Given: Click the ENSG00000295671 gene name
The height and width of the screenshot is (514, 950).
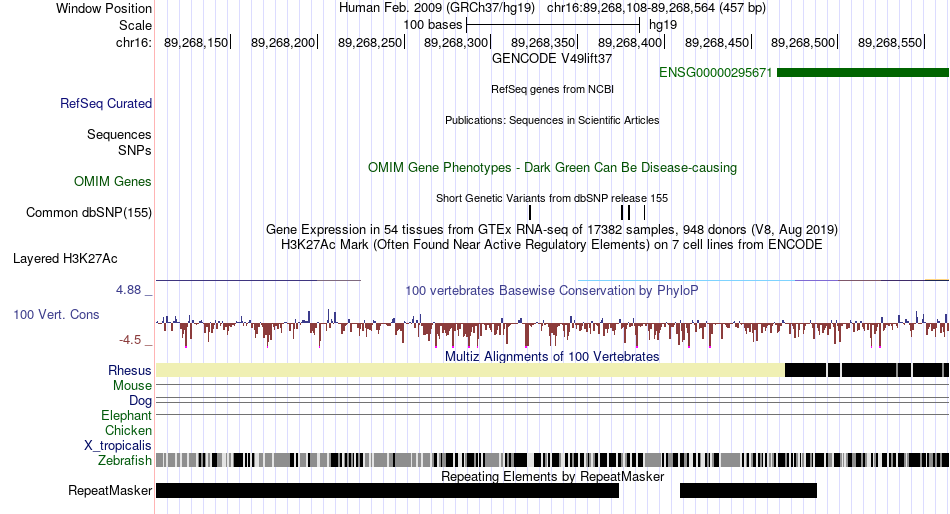Looking at the screenshot, I should click(716, 73).
